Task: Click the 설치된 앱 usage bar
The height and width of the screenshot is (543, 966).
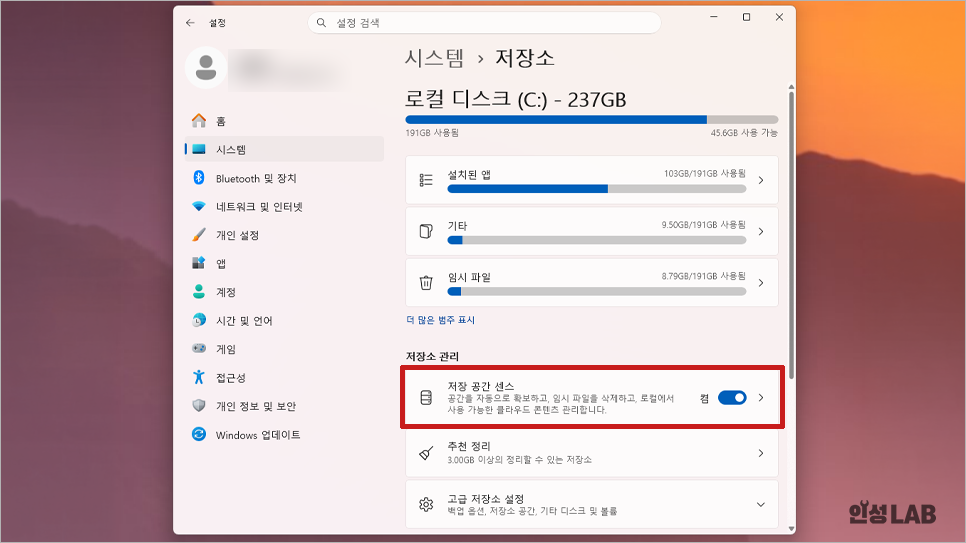Action: (596, 189)
